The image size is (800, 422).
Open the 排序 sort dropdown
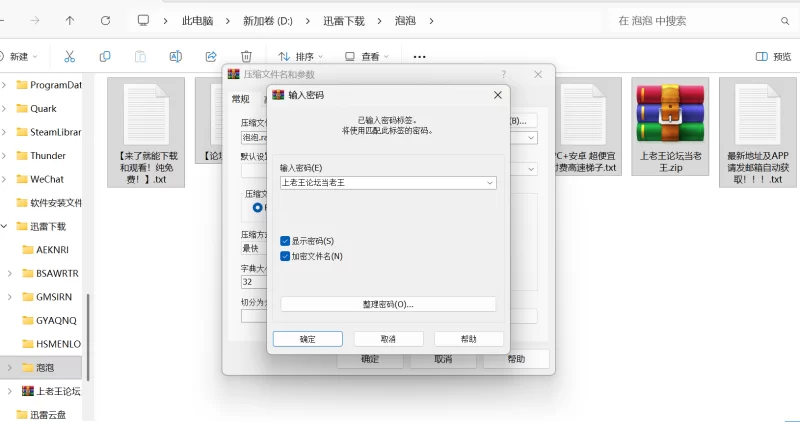point(303,57)
